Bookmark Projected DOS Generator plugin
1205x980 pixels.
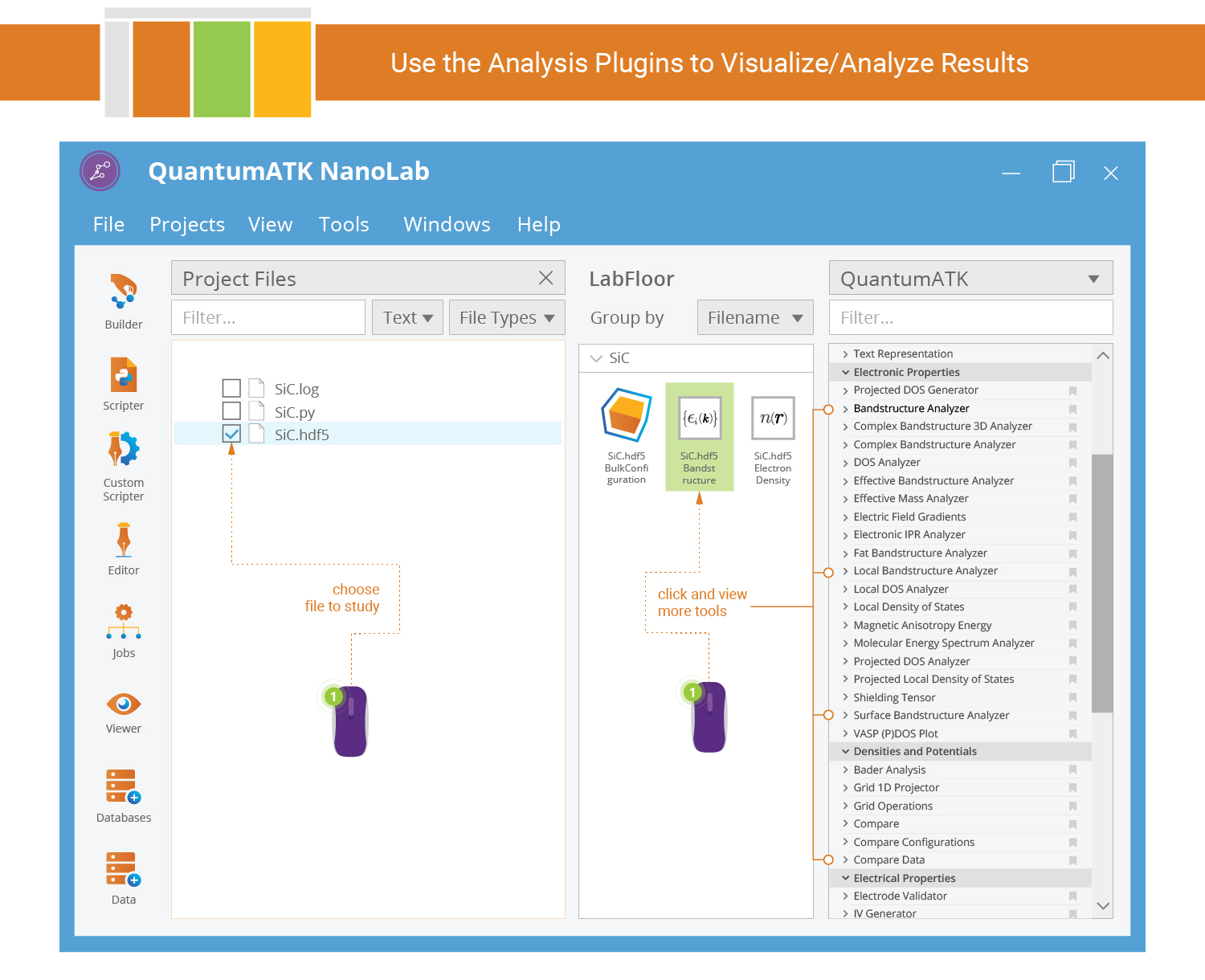coord(1072,390)
